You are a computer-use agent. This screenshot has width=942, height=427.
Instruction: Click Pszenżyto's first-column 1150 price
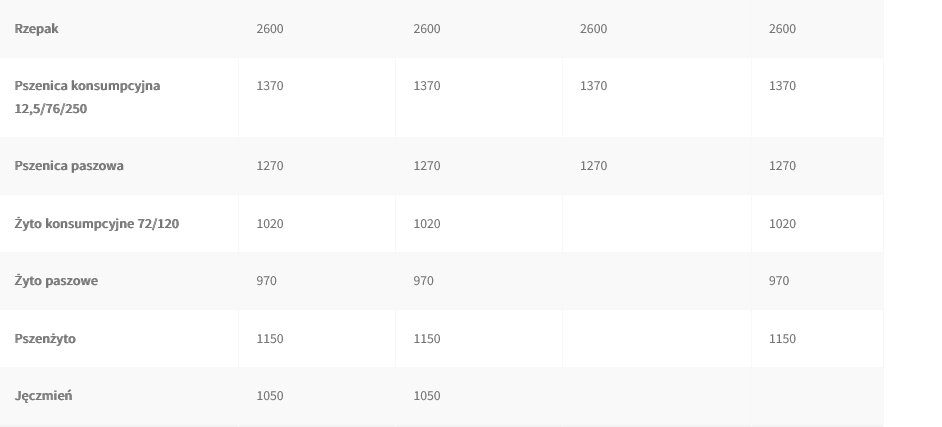coord(270,339)
